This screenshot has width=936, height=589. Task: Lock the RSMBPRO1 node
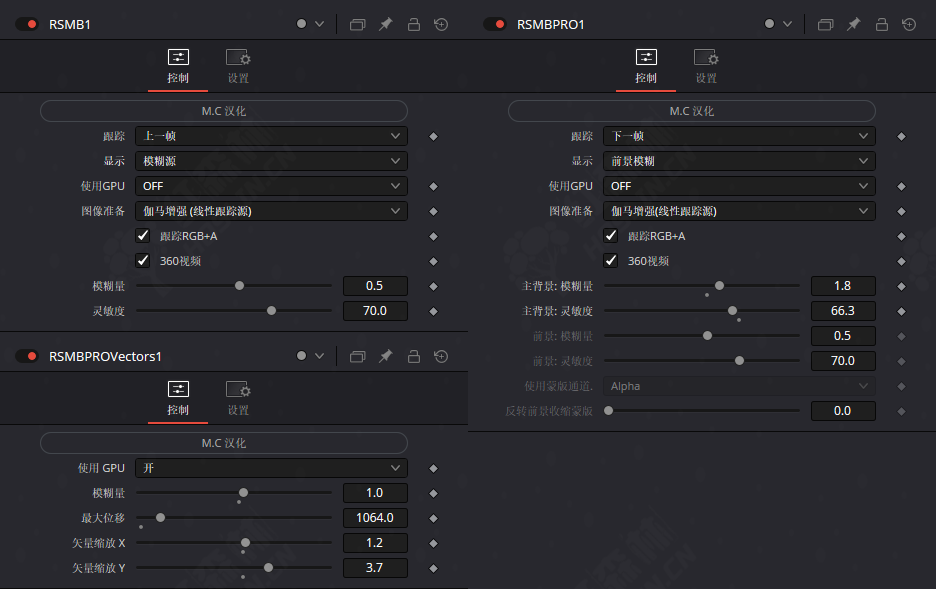click(882, 24)
